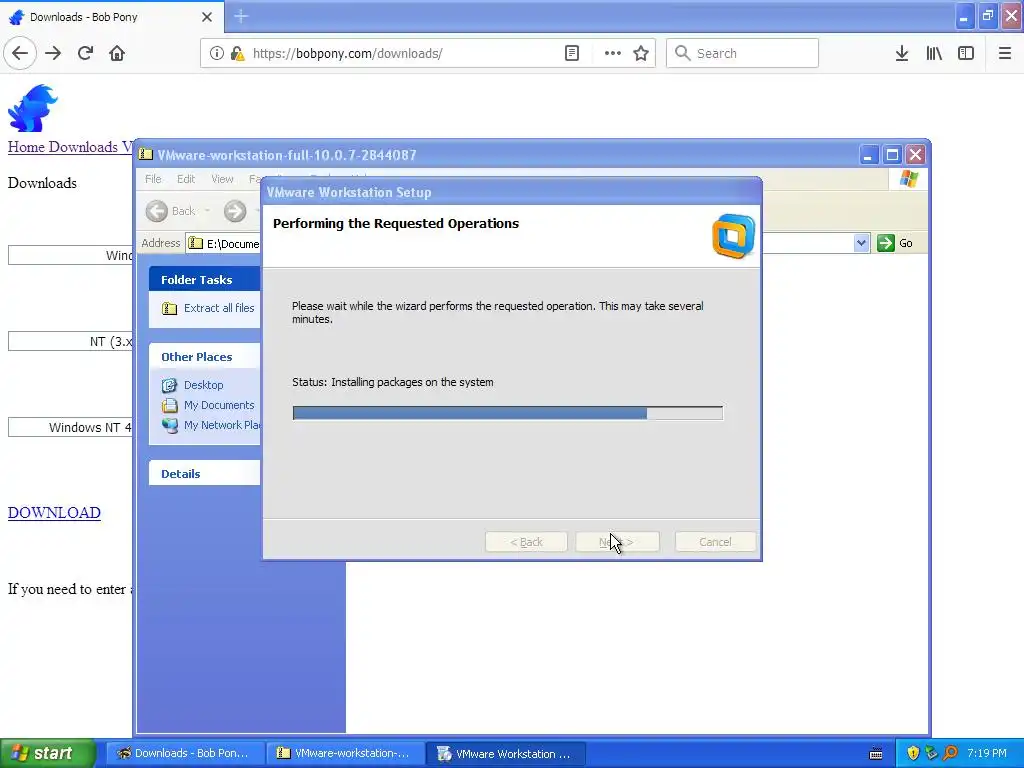Toggle reader view icon

click(x=572, y=54)
